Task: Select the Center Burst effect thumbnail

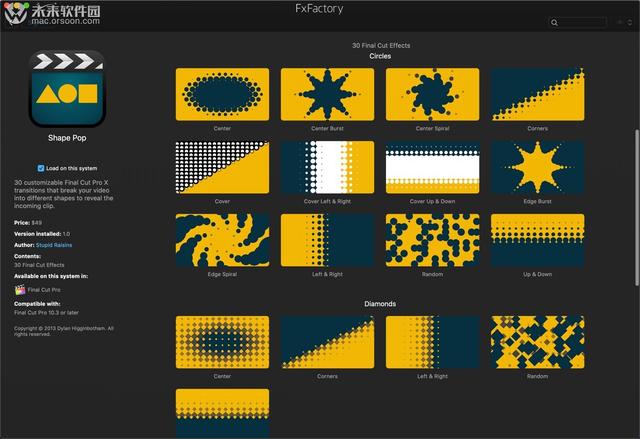Action: tap(327, 94)
